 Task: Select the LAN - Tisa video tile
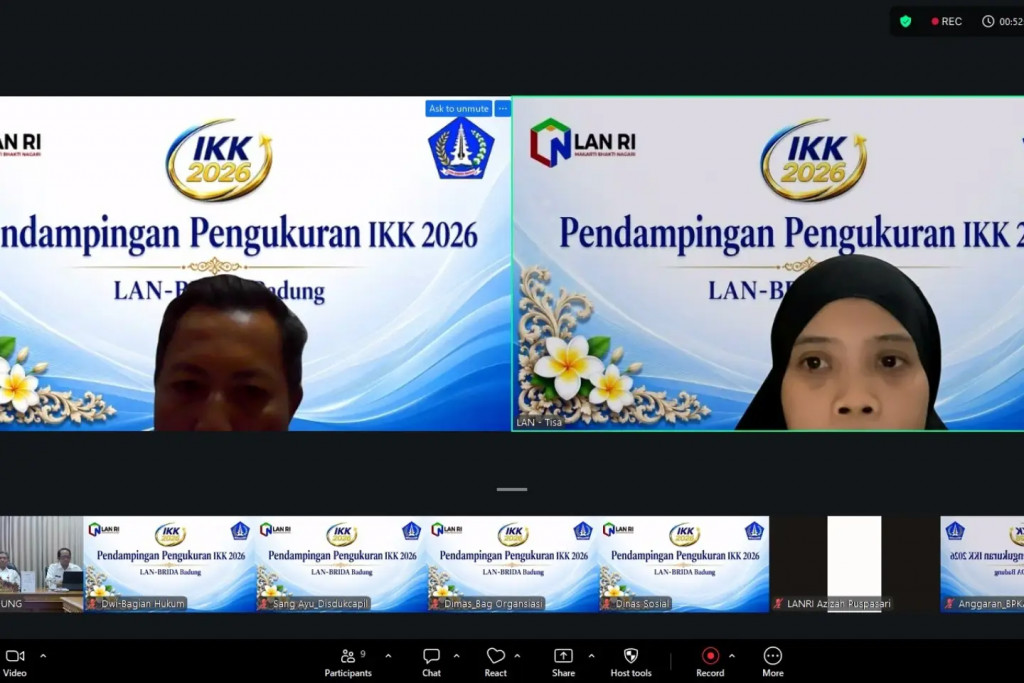pos(768,264)
